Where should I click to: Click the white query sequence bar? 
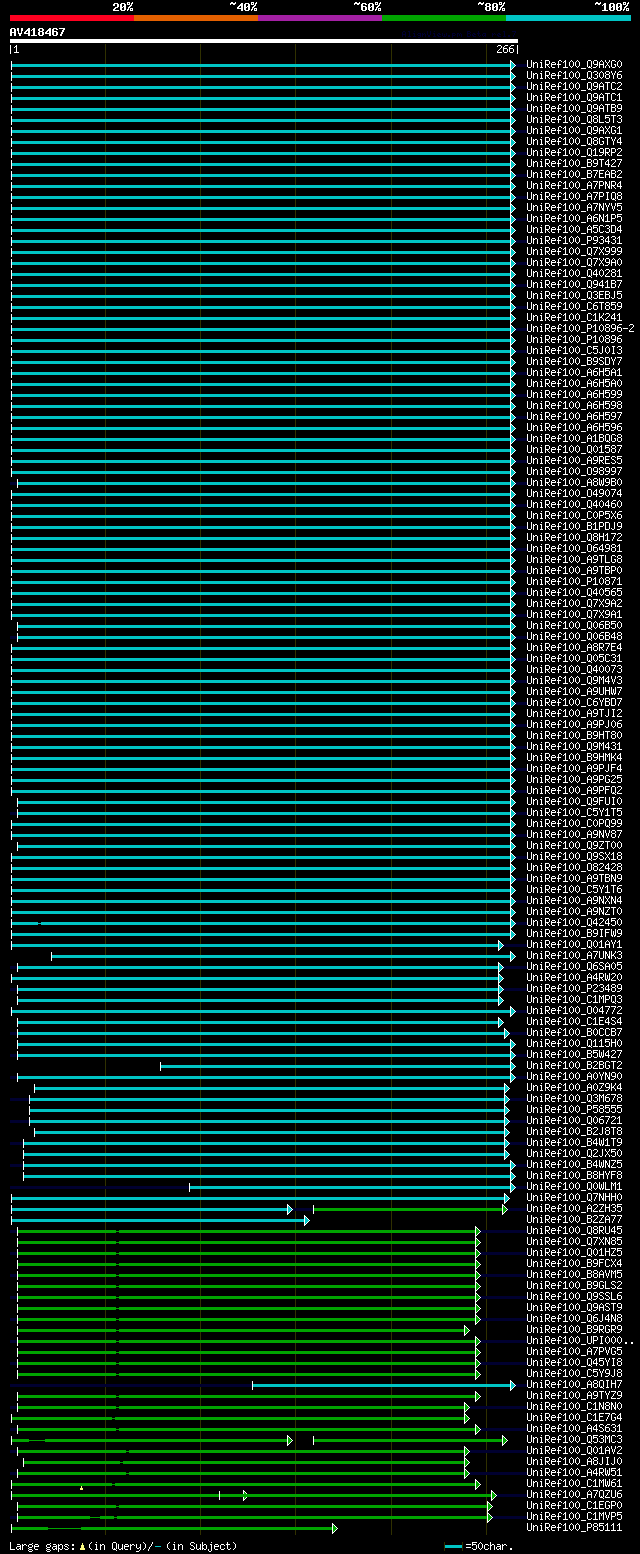[x=264, y=41]
